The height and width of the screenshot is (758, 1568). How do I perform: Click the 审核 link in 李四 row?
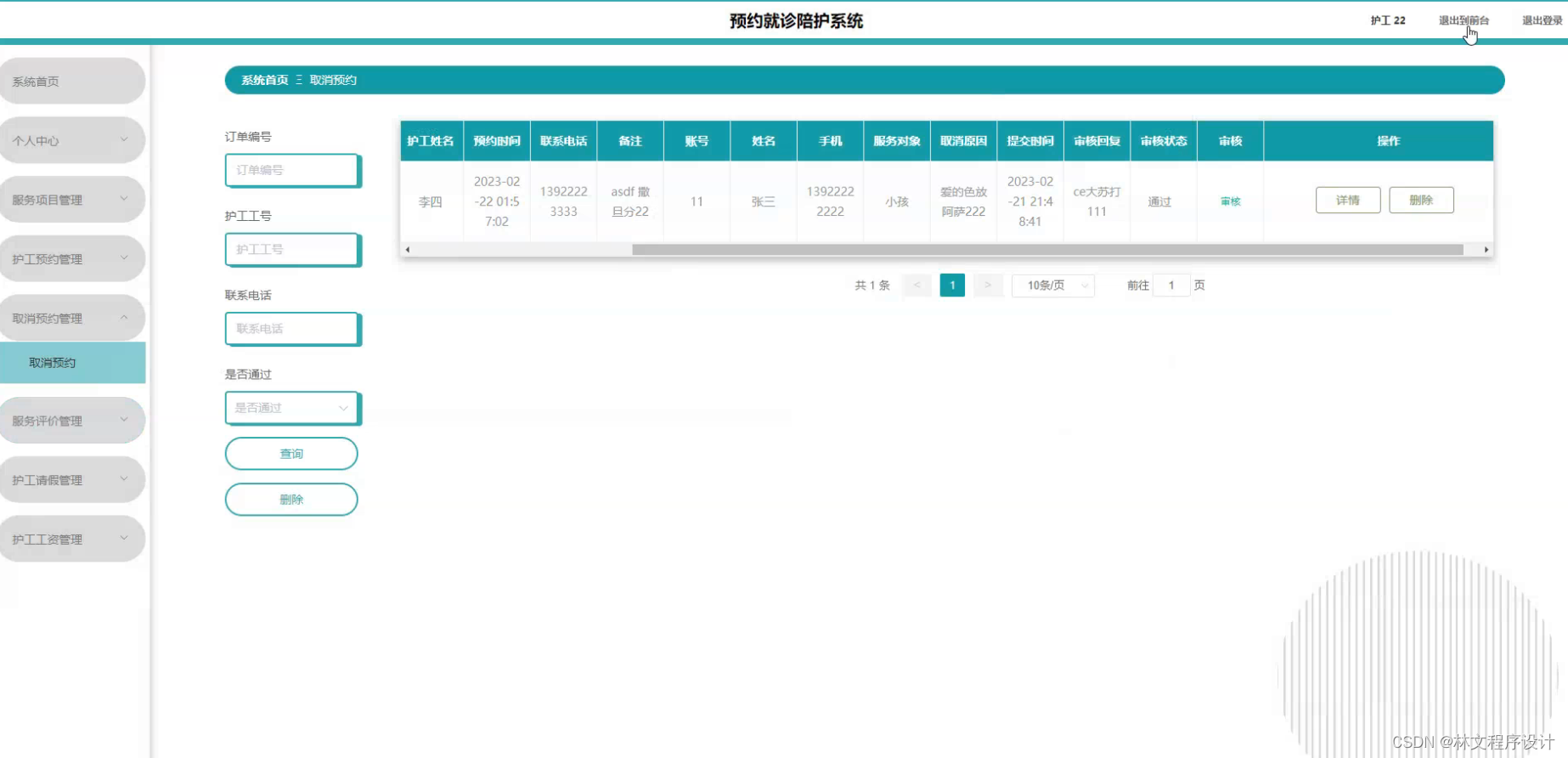1230,201
